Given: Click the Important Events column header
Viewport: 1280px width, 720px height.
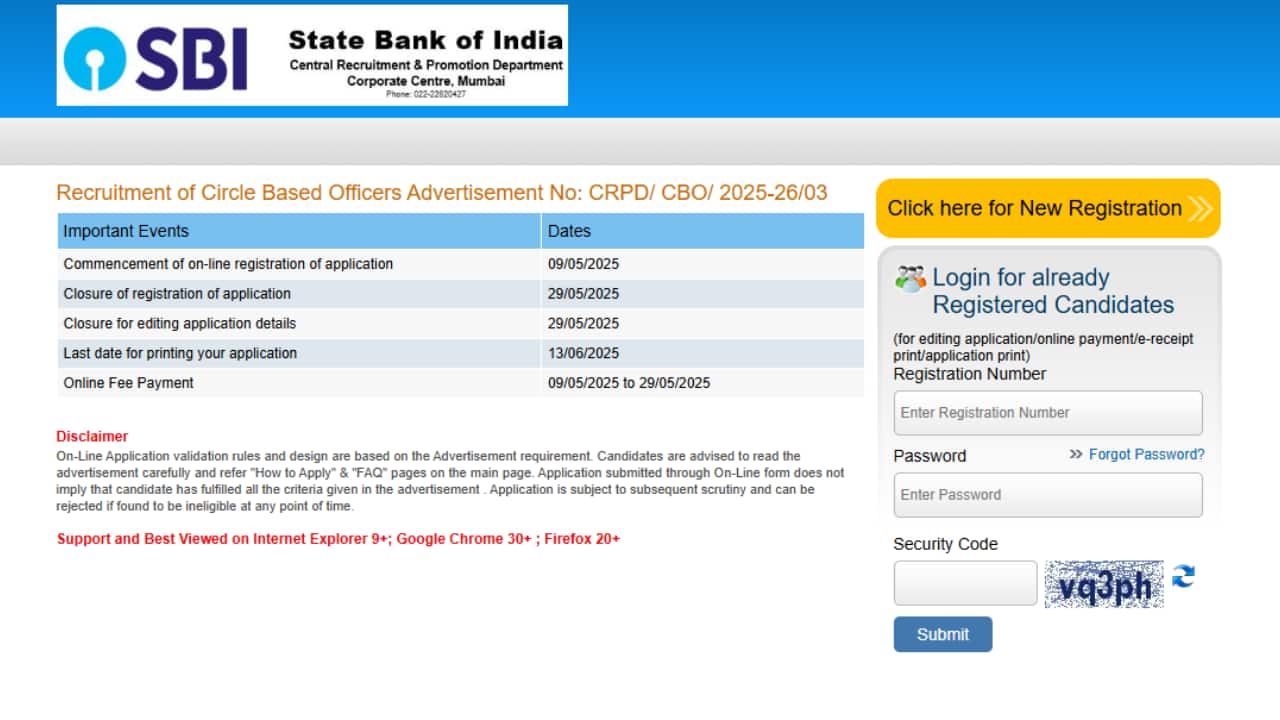Looking at the screenshot, I should [125, 230].
